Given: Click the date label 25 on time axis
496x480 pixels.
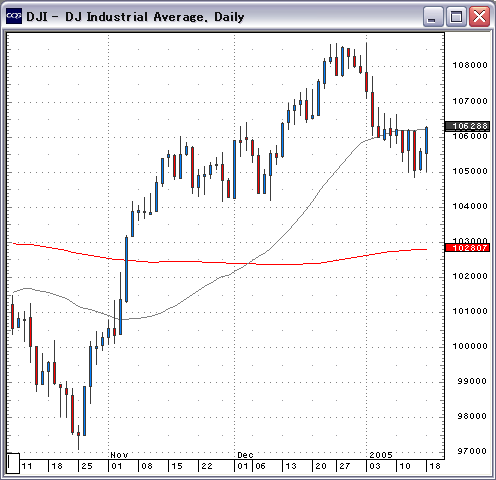Looking at the screenshot, I should pyautogui.click(x=87, y=466).
